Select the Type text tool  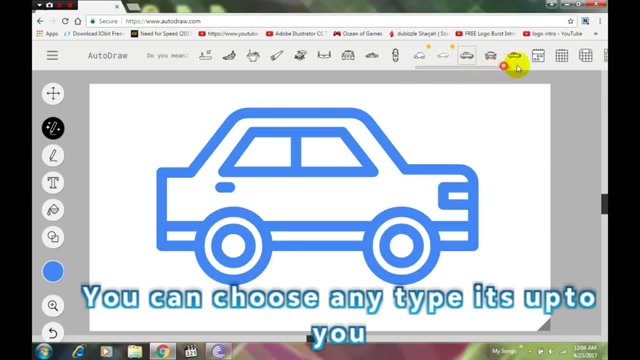tap(53, 183)
